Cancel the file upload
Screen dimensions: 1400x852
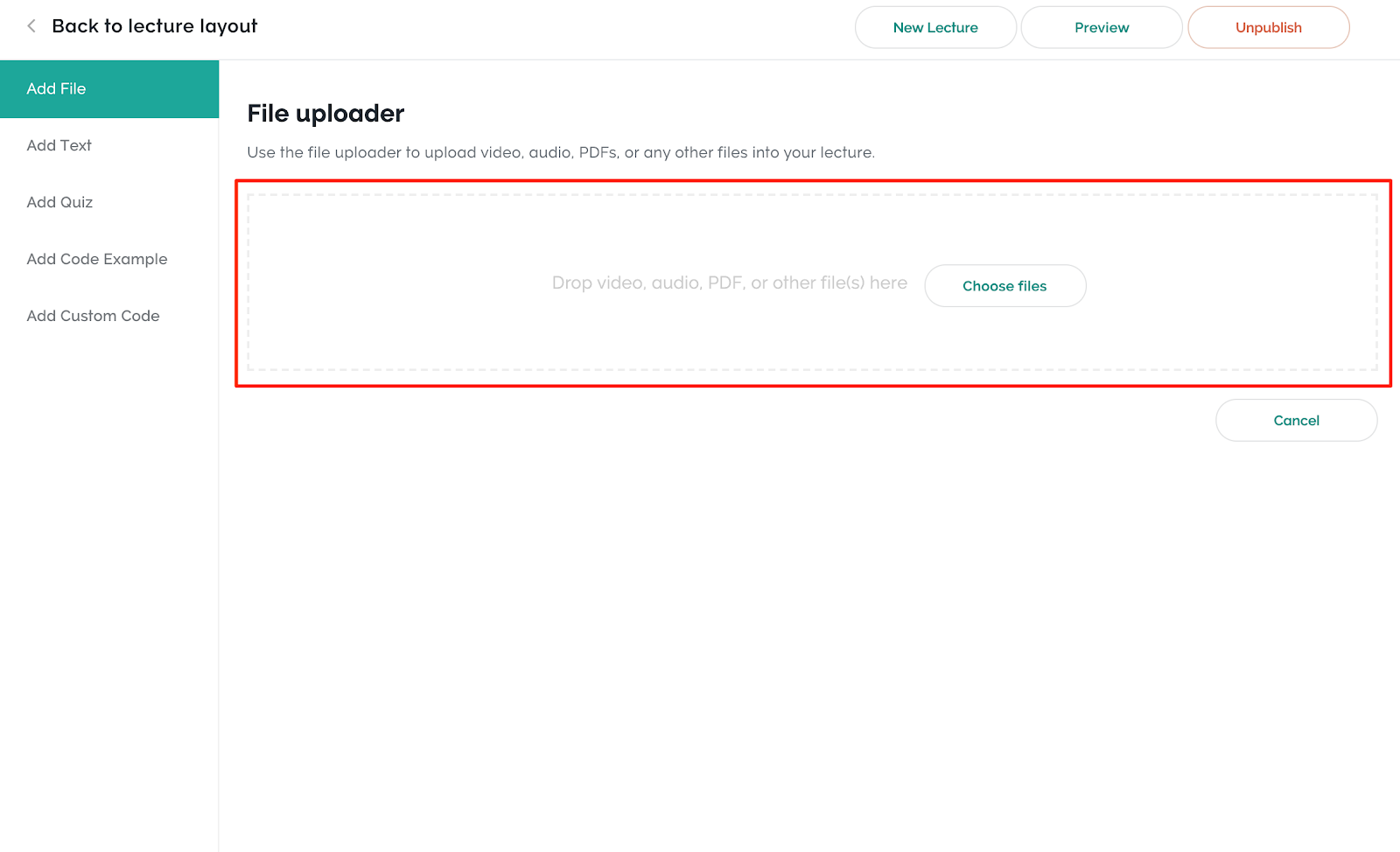tap(1297, 421)
